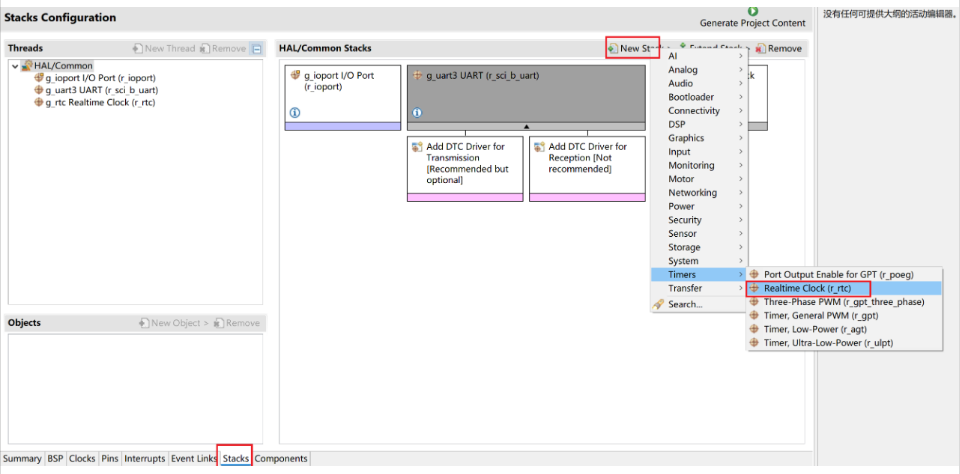Click the Timer, Low-Power (r_agt) module icon
The height and width of the screenshot is (474, 960).
coord(754,329)
